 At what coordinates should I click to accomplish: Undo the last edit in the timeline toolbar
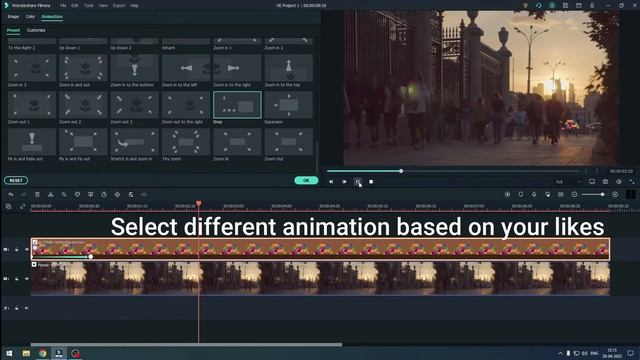11,195
